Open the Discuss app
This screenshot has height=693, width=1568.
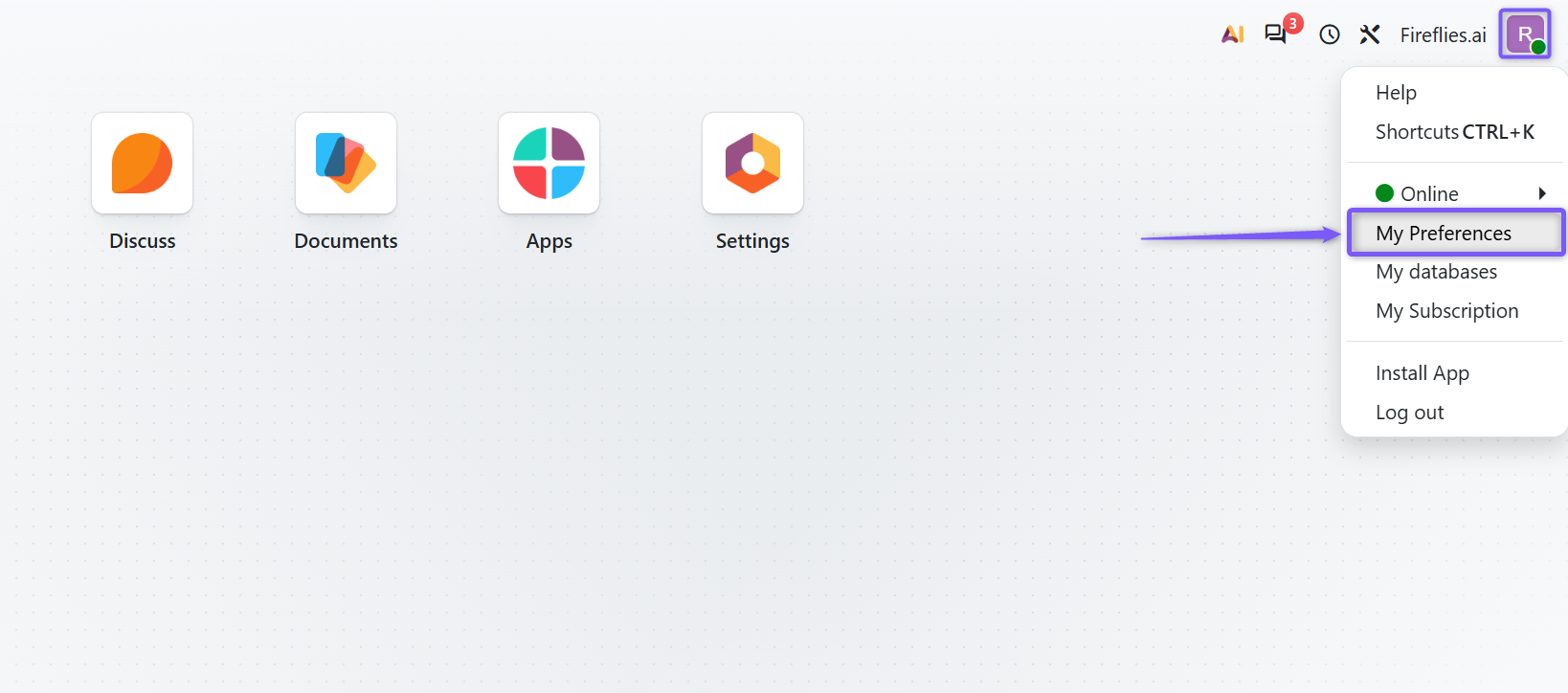coord(143,164)
